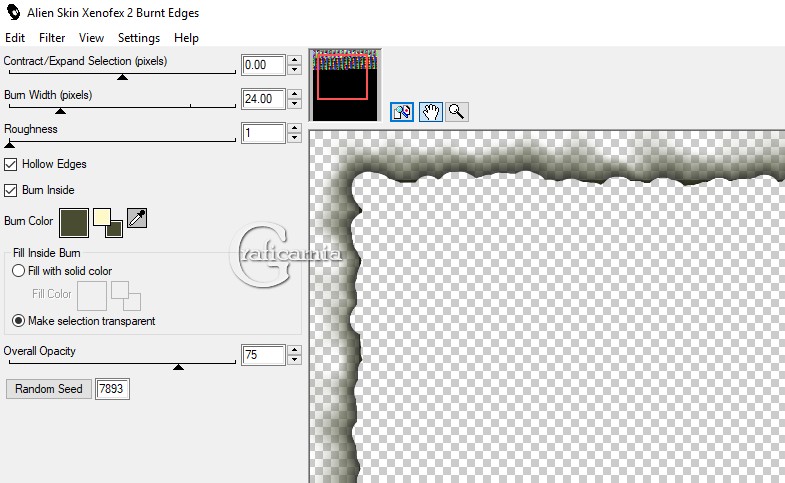
Task: Click the Contract/Expand Selection value field
Action: [263, 65]
